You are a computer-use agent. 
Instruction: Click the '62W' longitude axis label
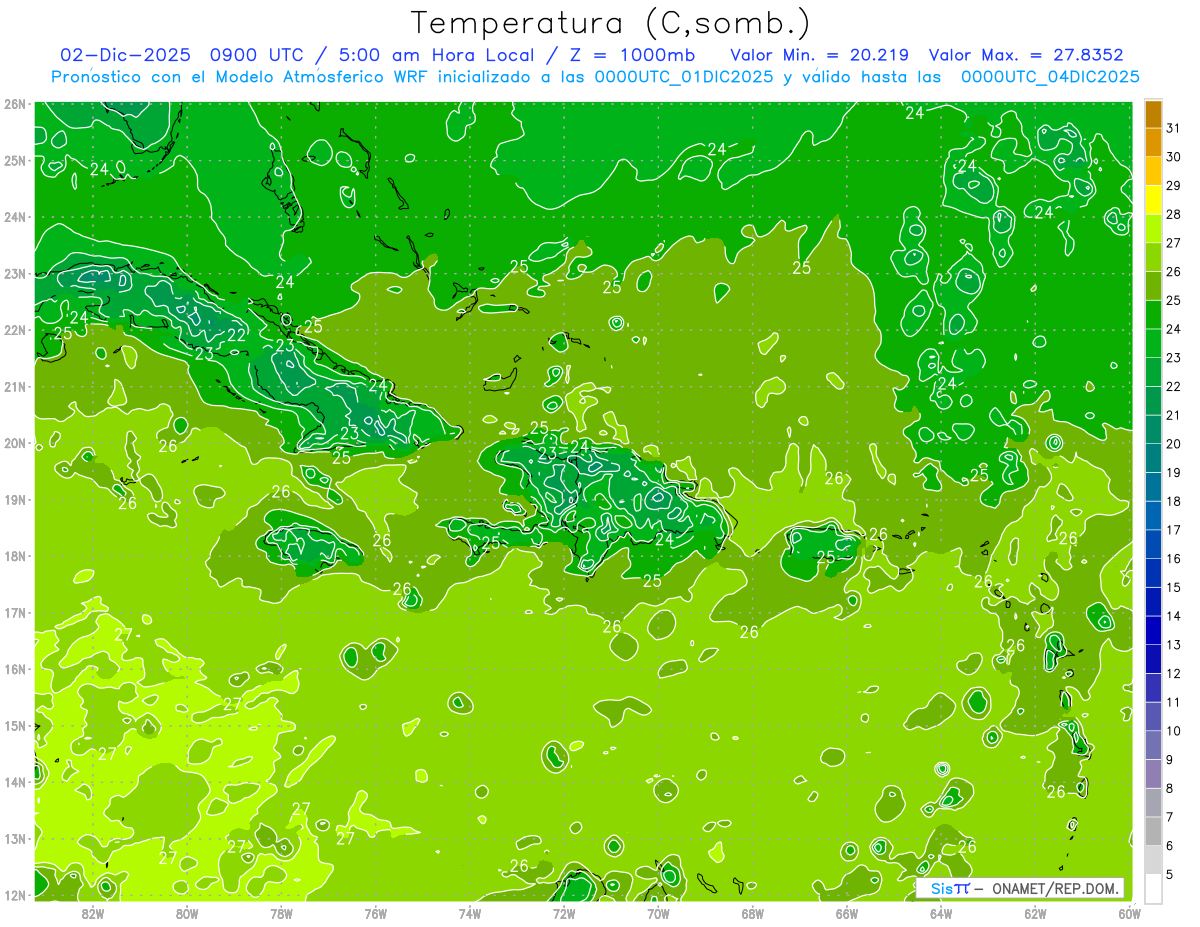[1035, 913]
